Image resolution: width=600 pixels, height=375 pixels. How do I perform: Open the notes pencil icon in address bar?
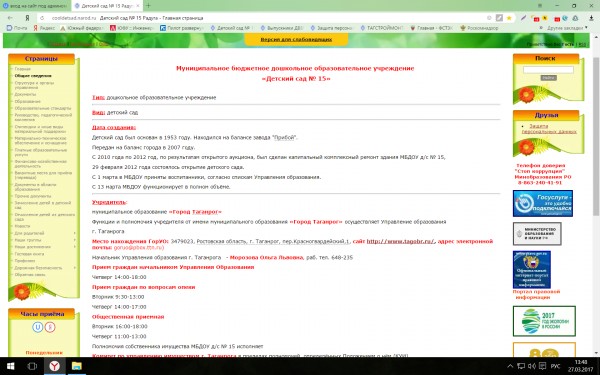tap(499, 18)
